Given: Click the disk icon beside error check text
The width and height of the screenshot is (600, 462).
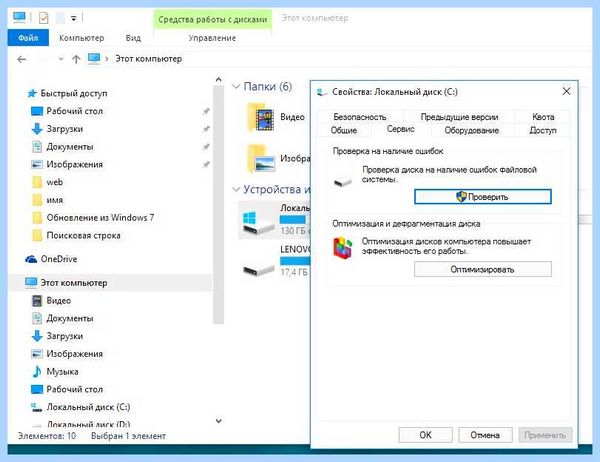Looking at the screenshot, I should 342,182.
